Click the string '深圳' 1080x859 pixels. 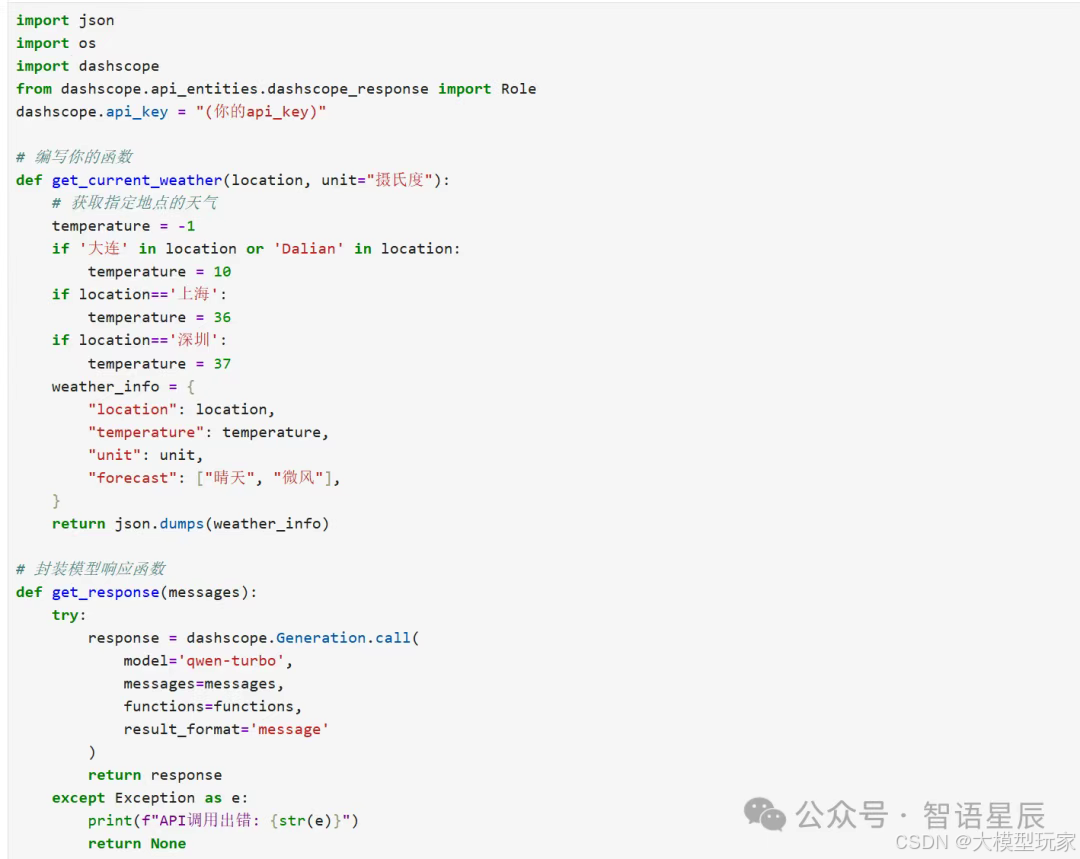pyautogui.click(x=194, y=340)
